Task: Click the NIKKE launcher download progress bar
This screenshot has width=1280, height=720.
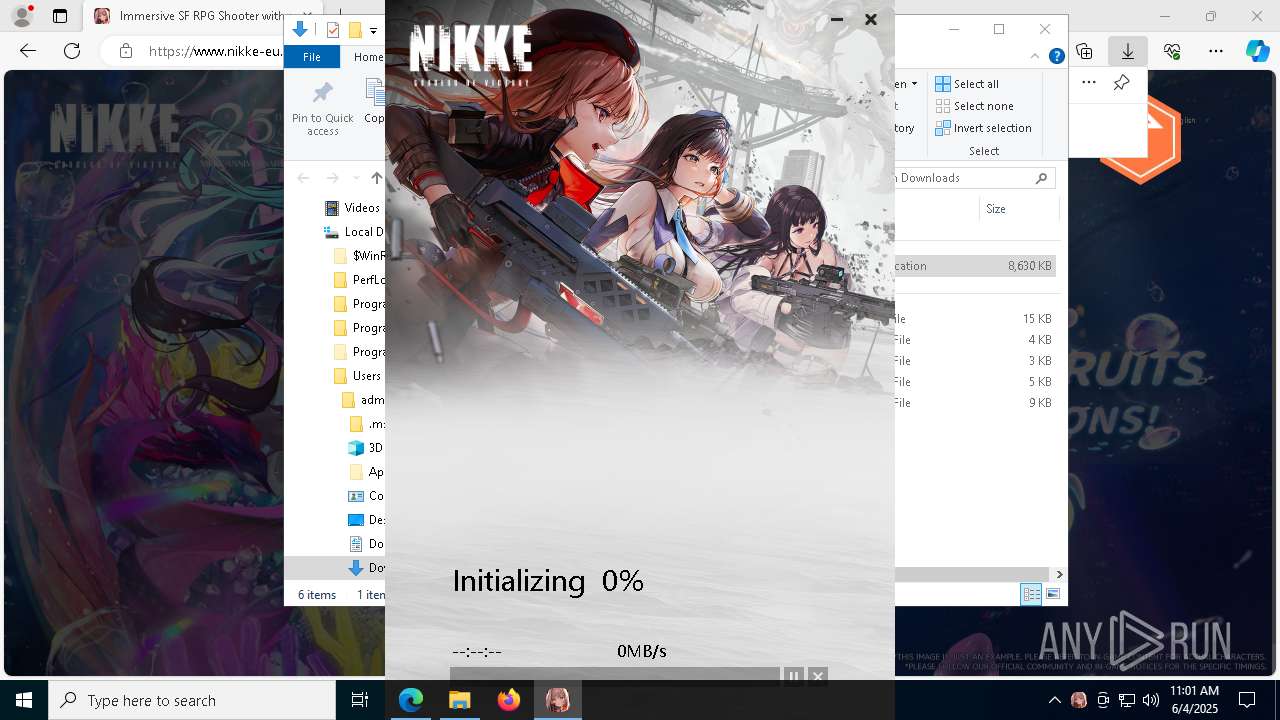Action: tap(615, 676)
